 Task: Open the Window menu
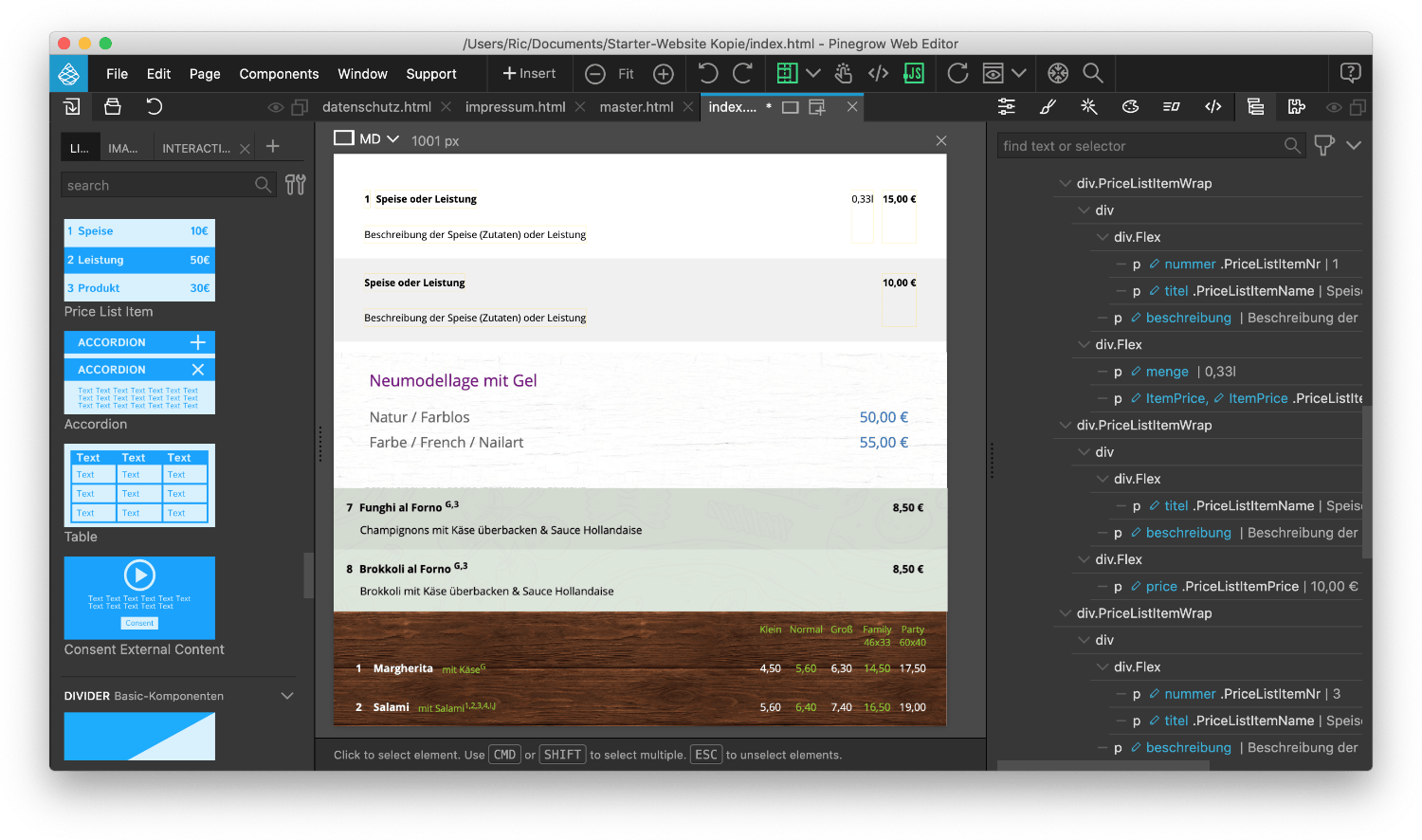tap(362, 74)
